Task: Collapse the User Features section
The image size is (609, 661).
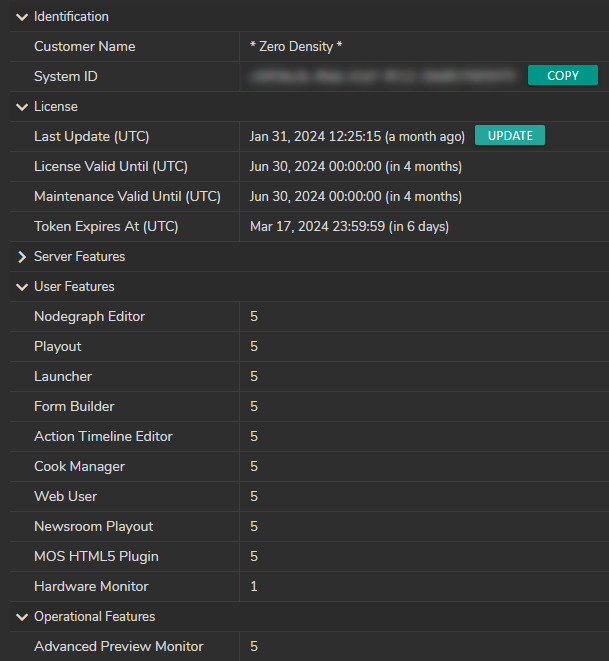Action: point(22,287)
